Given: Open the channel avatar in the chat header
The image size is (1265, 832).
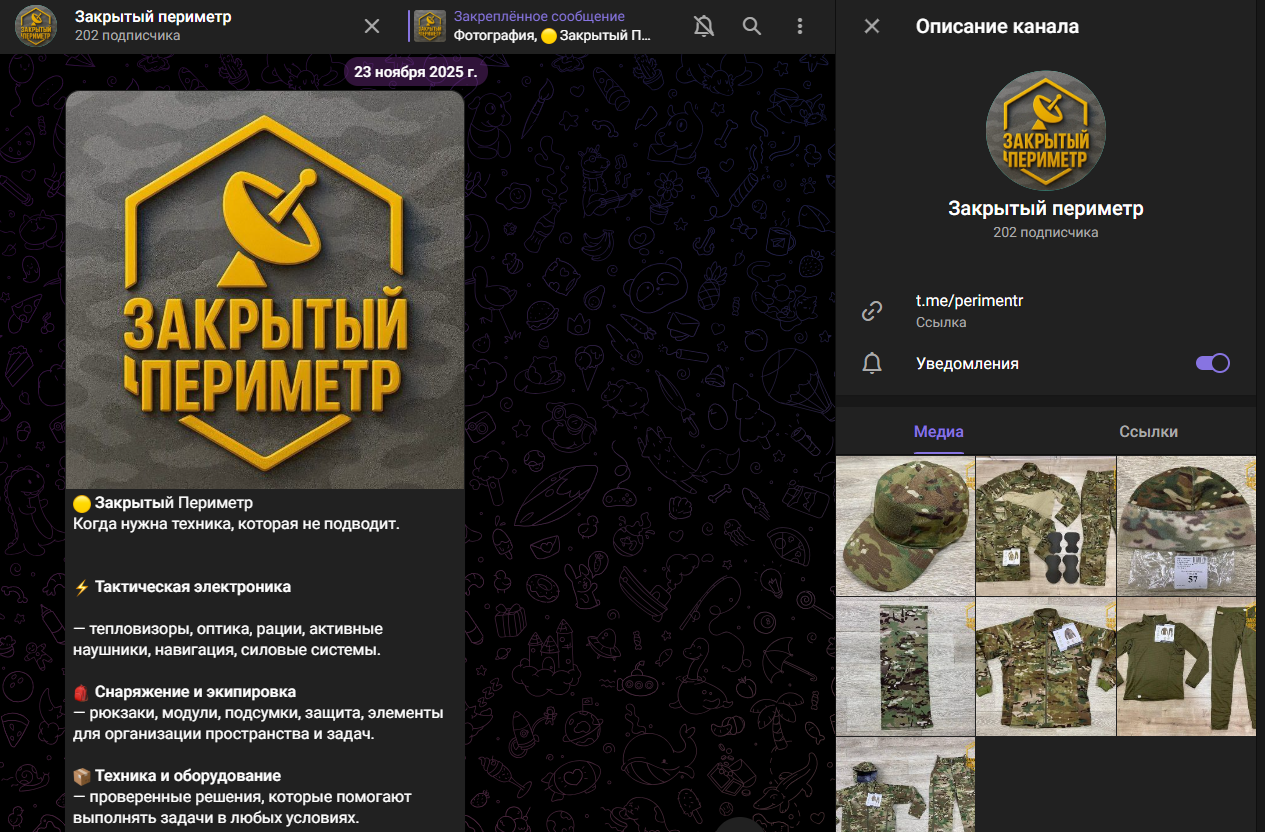Looking at the screenshot, I should point(36,26).
